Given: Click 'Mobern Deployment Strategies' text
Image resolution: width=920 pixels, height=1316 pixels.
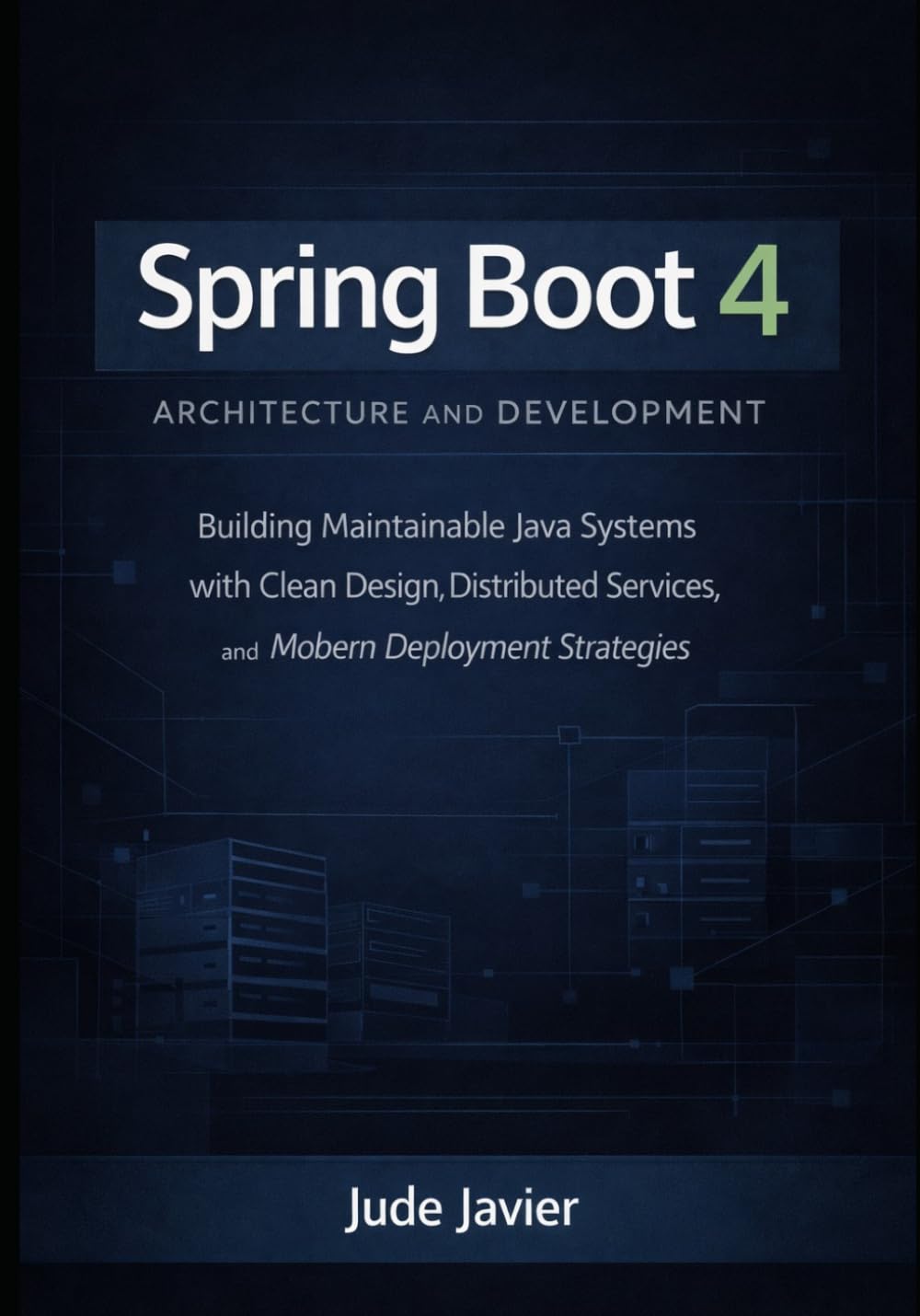Looking at the screenshot, I should pyautogui.click(x=480, y=648).
